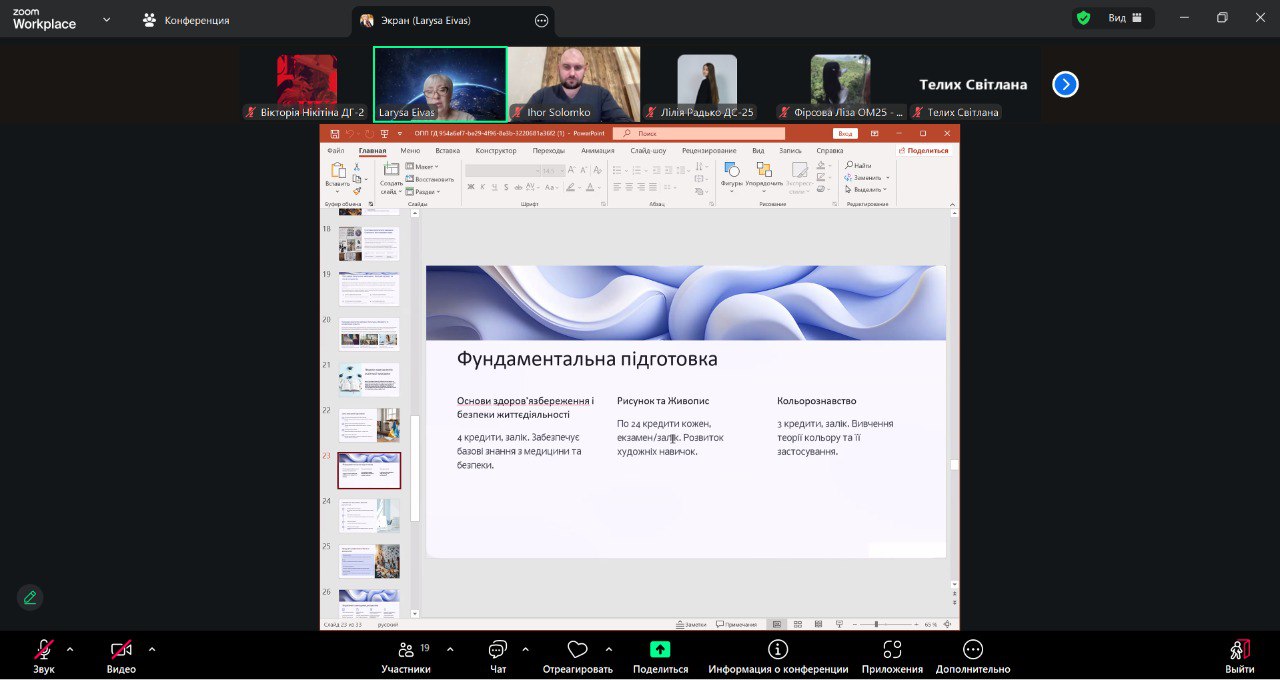This screenshot has width=1280, height=680.
Task: Expand video options arrow next to Видео
Action: (152, 649)
